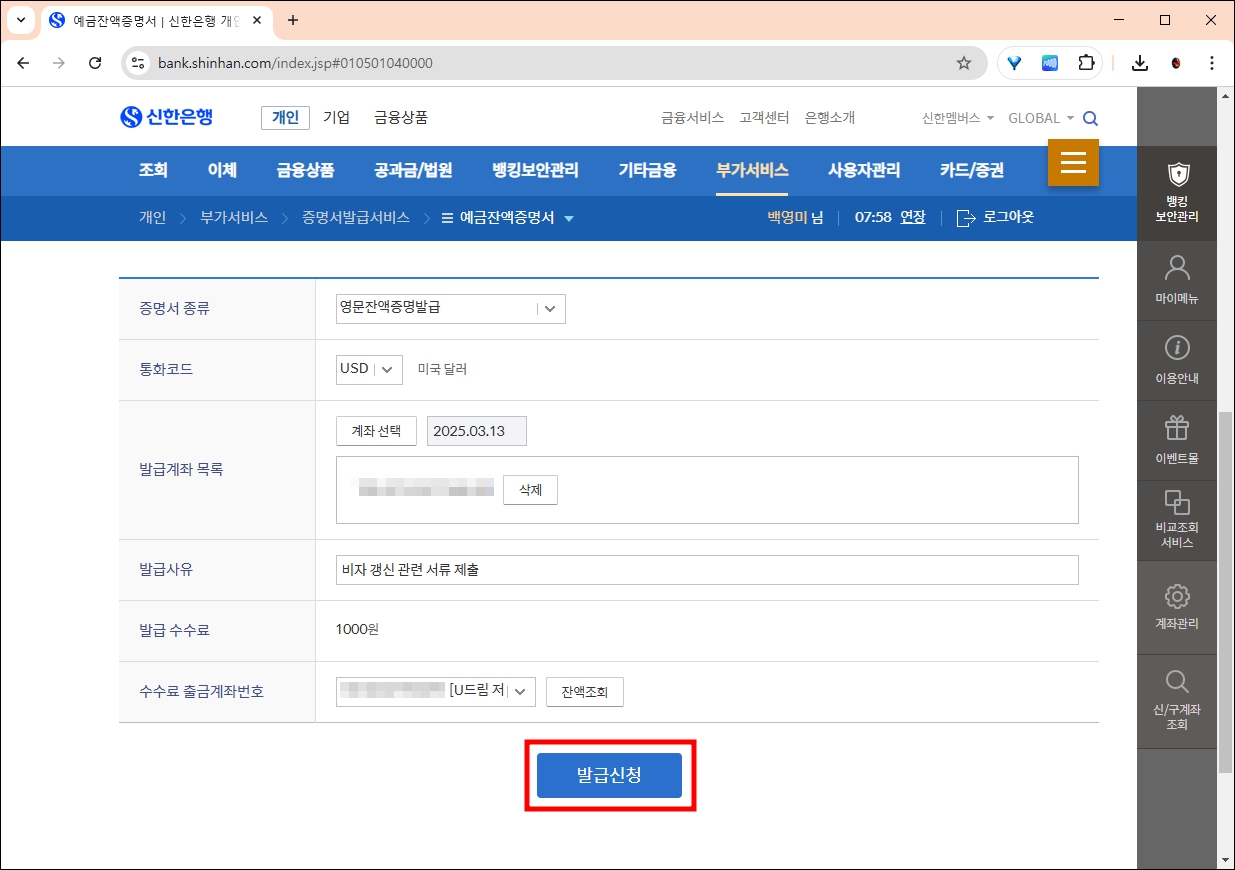Open the USD currency code dropdown
The height and width of the screenshot is (870, 1235).
369,369
